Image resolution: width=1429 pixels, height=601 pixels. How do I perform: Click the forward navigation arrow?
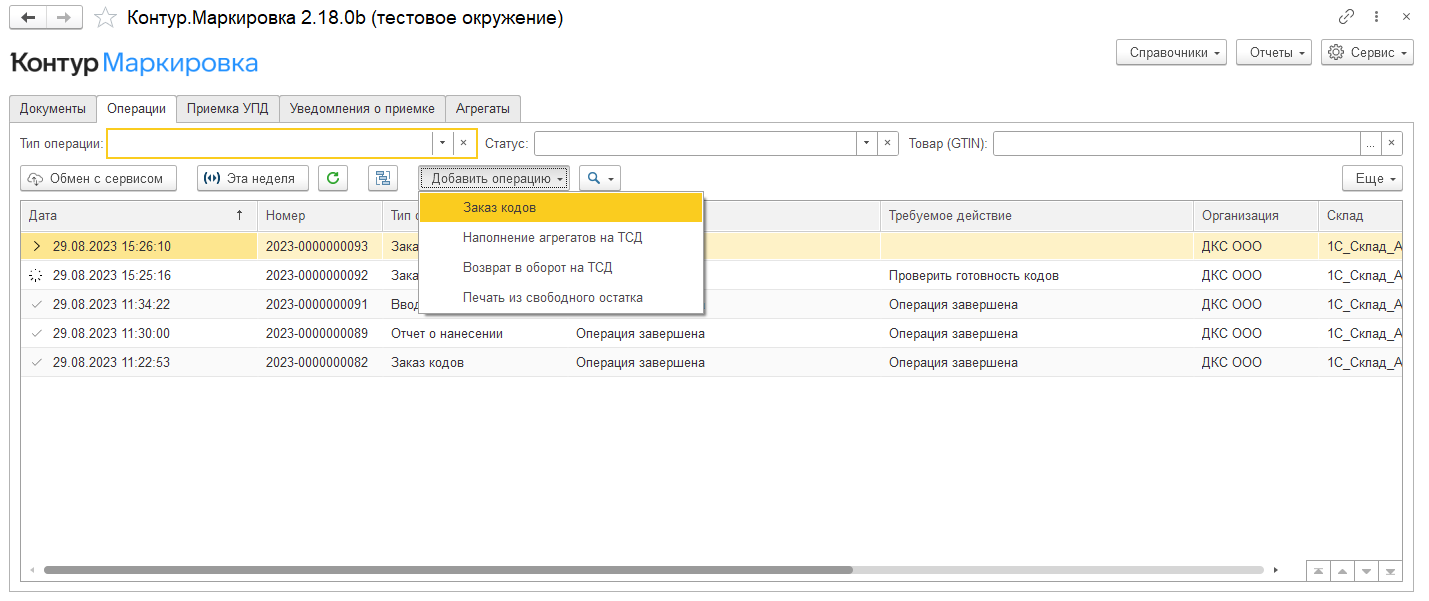click(x=64, y=18)
